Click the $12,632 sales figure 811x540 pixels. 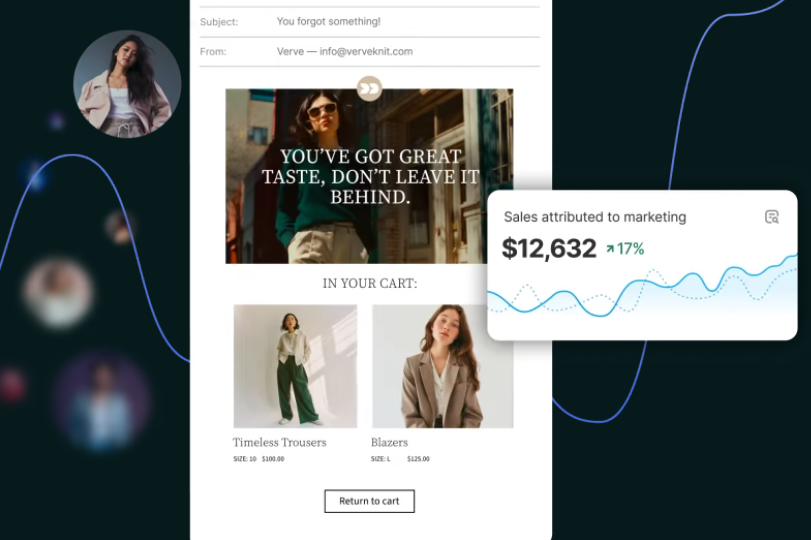pyautogui.click(x=549, y=248)
